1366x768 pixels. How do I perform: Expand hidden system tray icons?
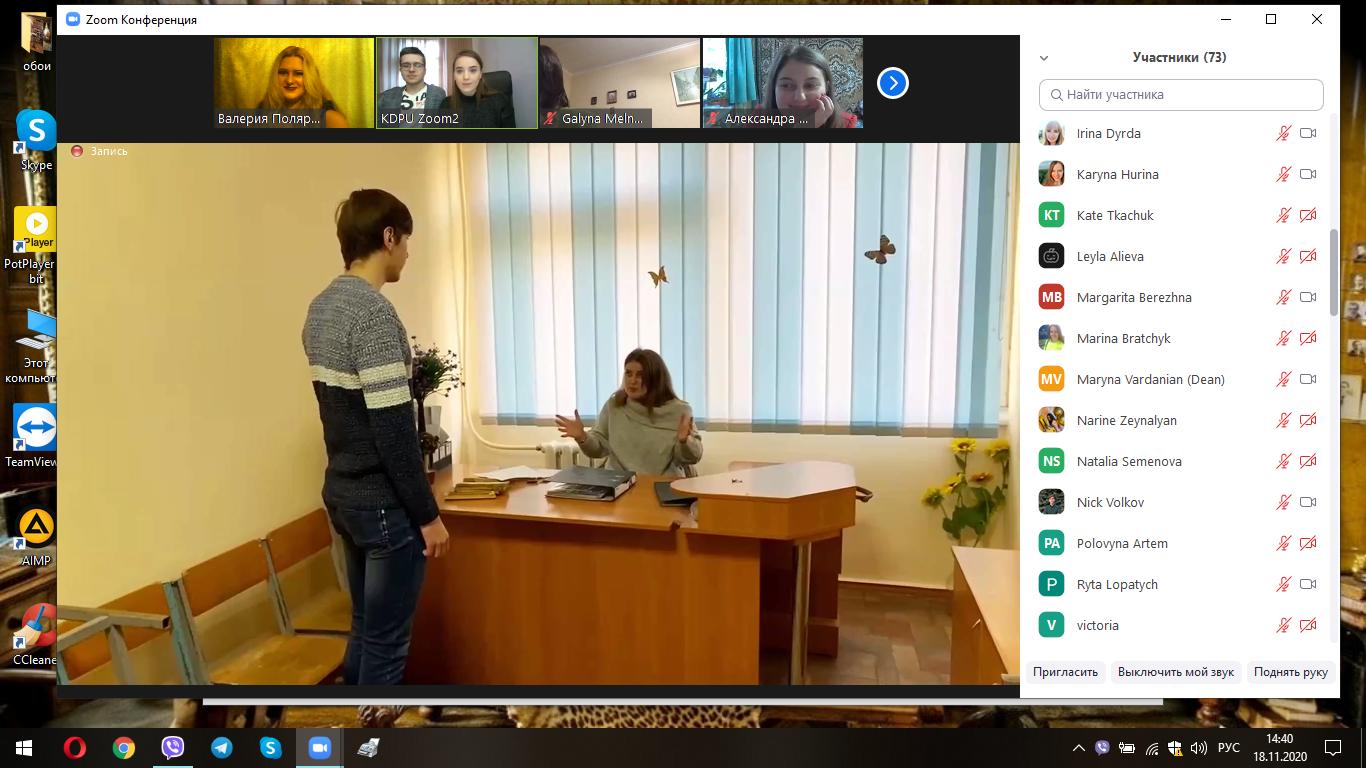coord(1078,748)
